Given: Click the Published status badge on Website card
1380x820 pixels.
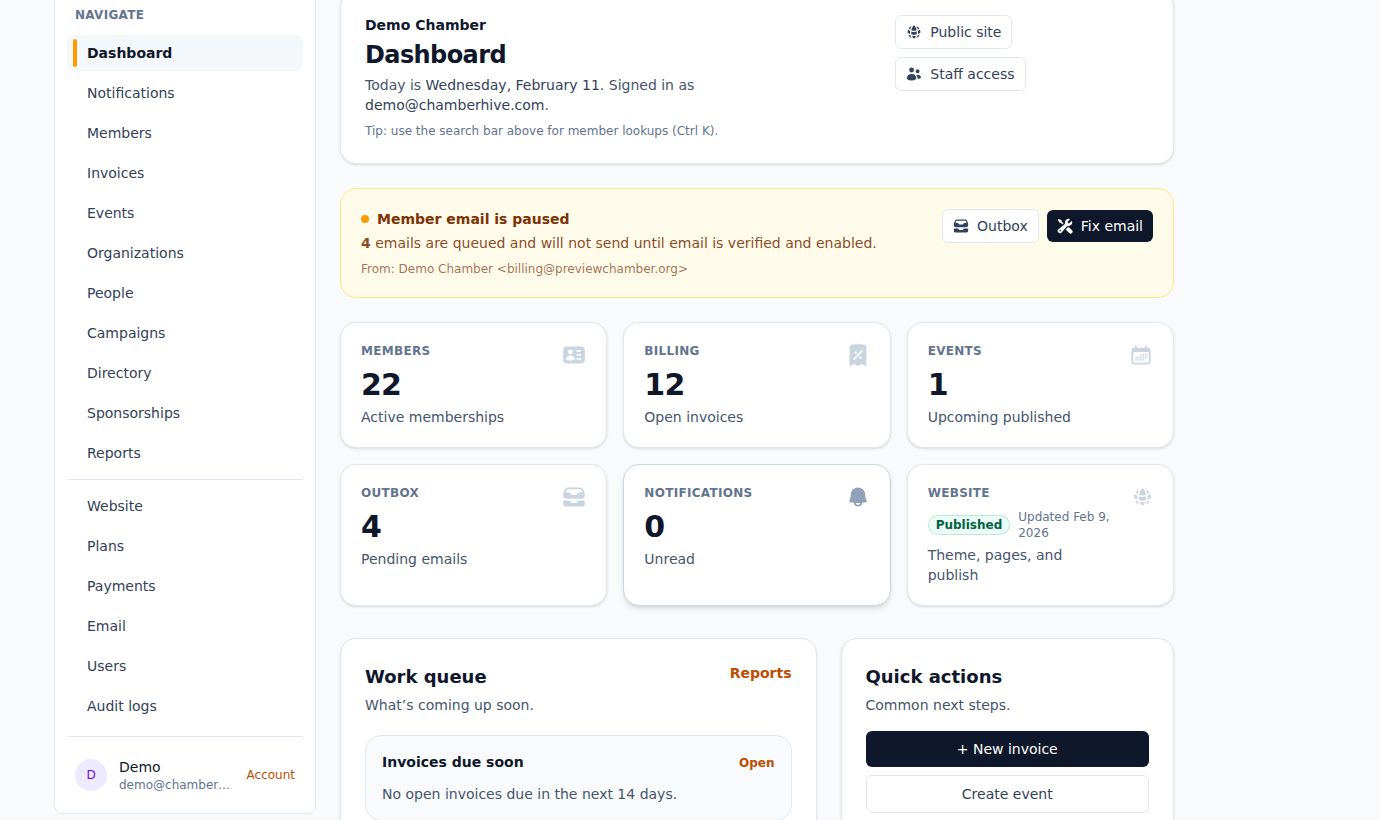Looking at the screenshot, I should 968,524.
